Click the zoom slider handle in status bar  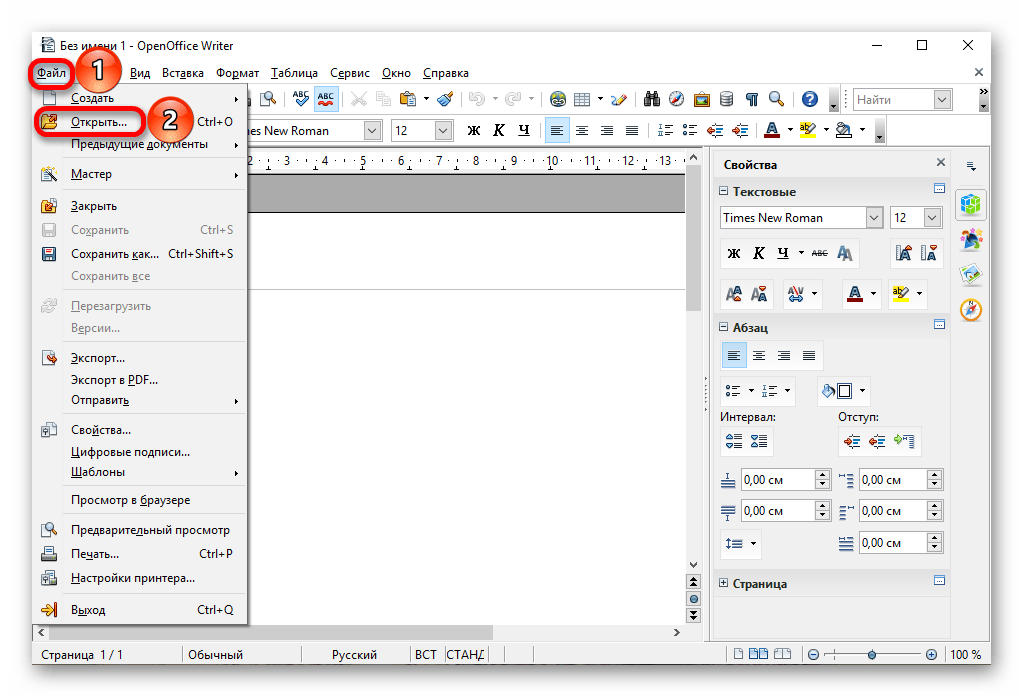coord(872,655)
